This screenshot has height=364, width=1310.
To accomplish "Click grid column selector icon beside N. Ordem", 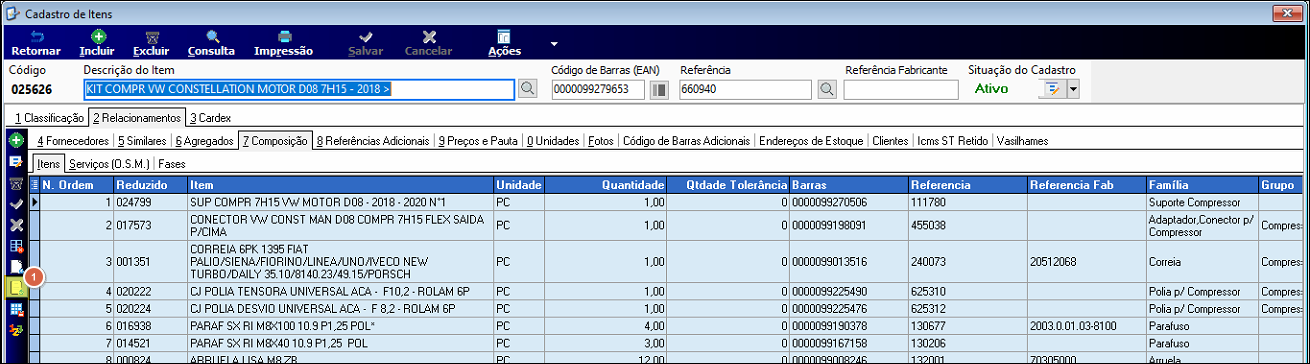I will (36, 185).
